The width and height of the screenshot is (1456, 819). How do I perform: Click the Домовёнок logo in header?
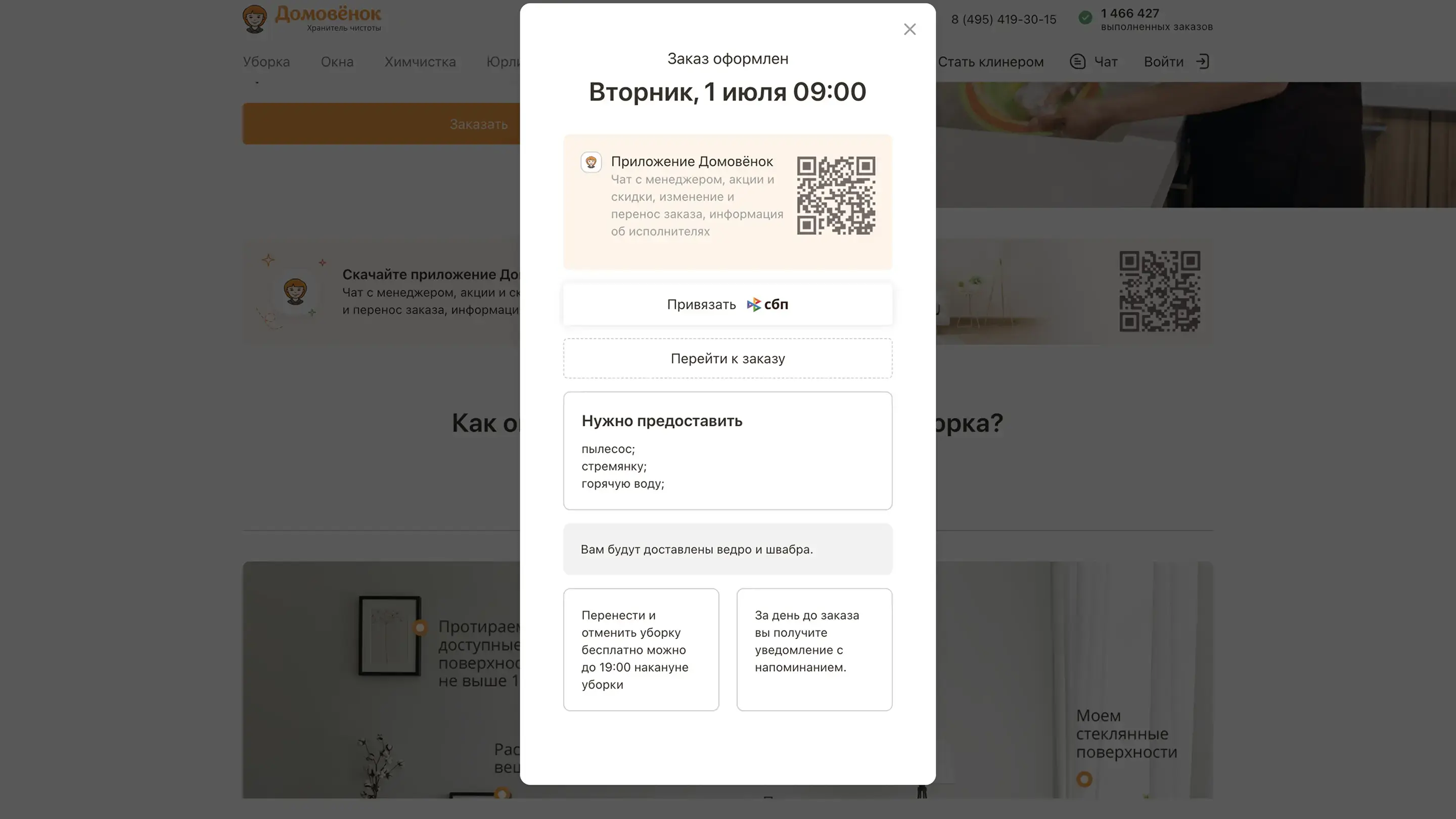(x=312, y=19)
